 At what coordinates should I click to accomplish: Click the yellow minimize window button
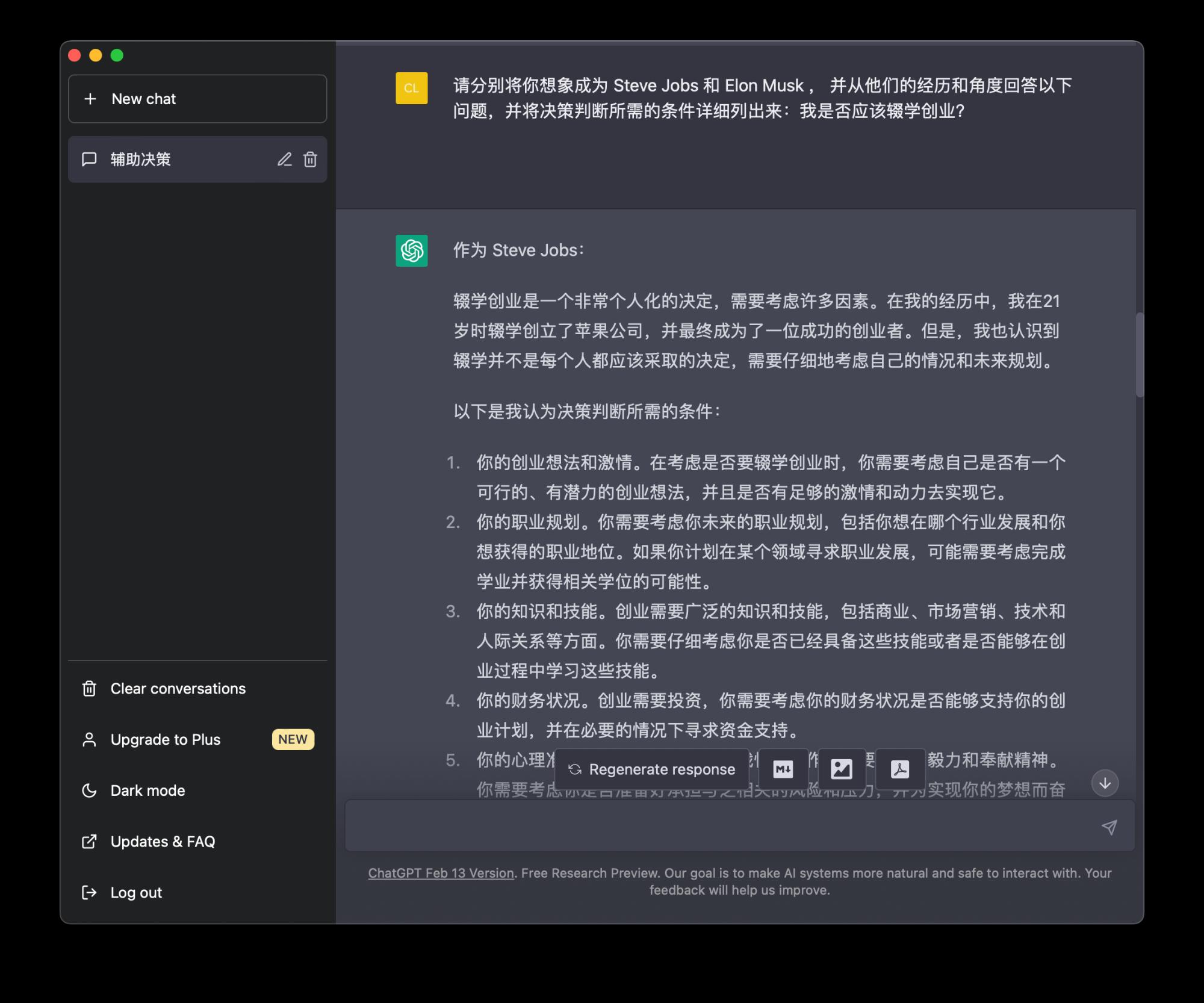[x=96, y=55]
